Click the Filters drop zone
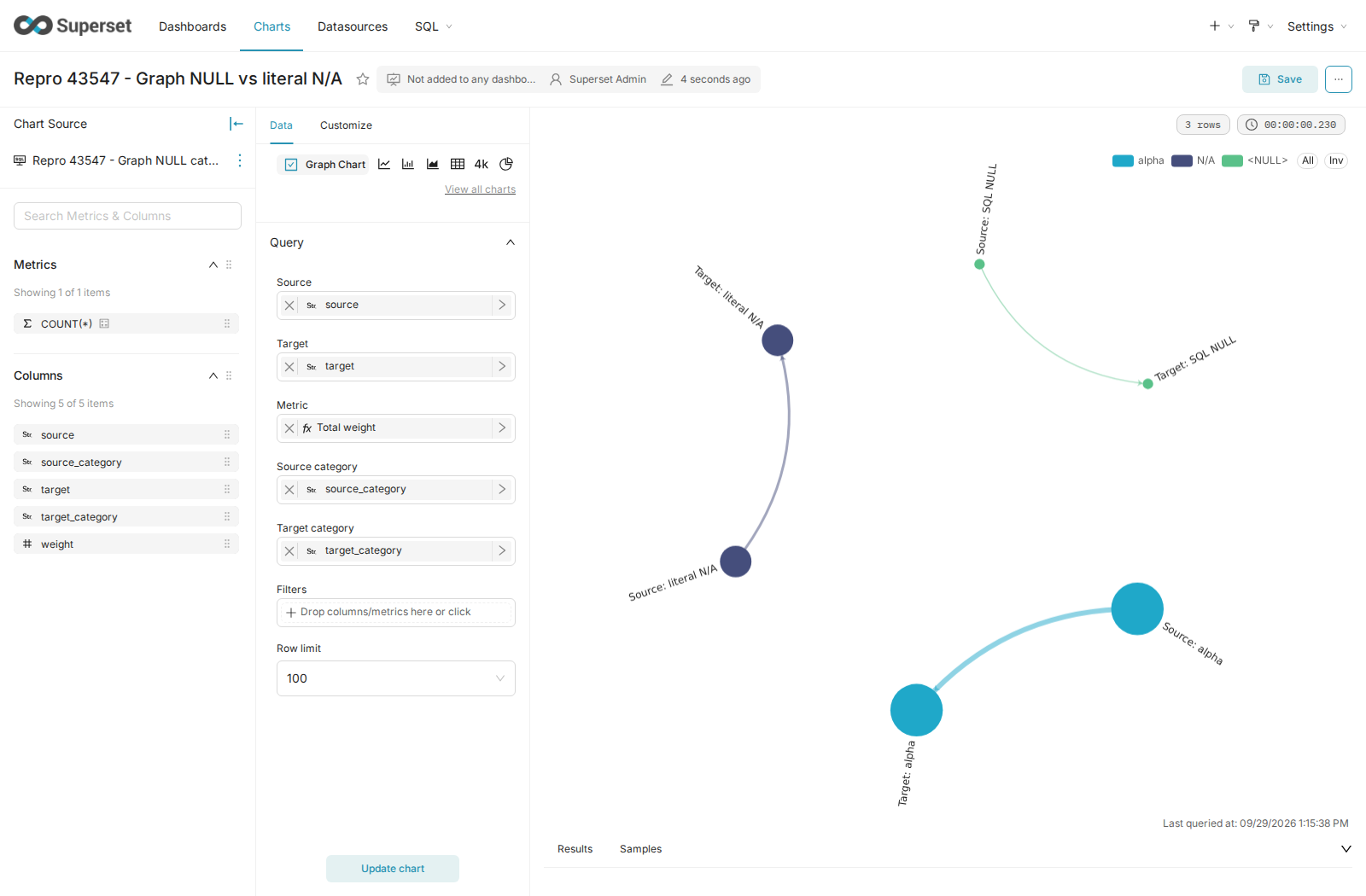This screenshot has width=1366, height=896. [x=396, y=612]
